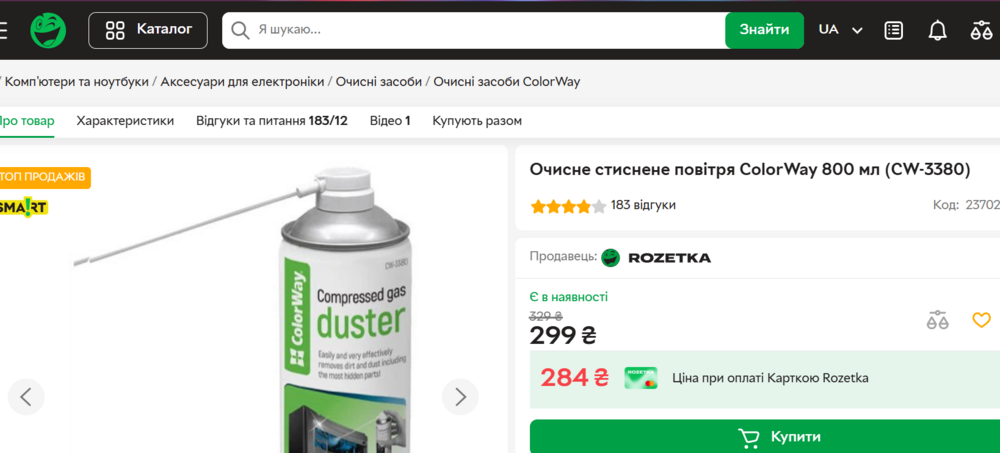Open the hamburger side menu

3,30
